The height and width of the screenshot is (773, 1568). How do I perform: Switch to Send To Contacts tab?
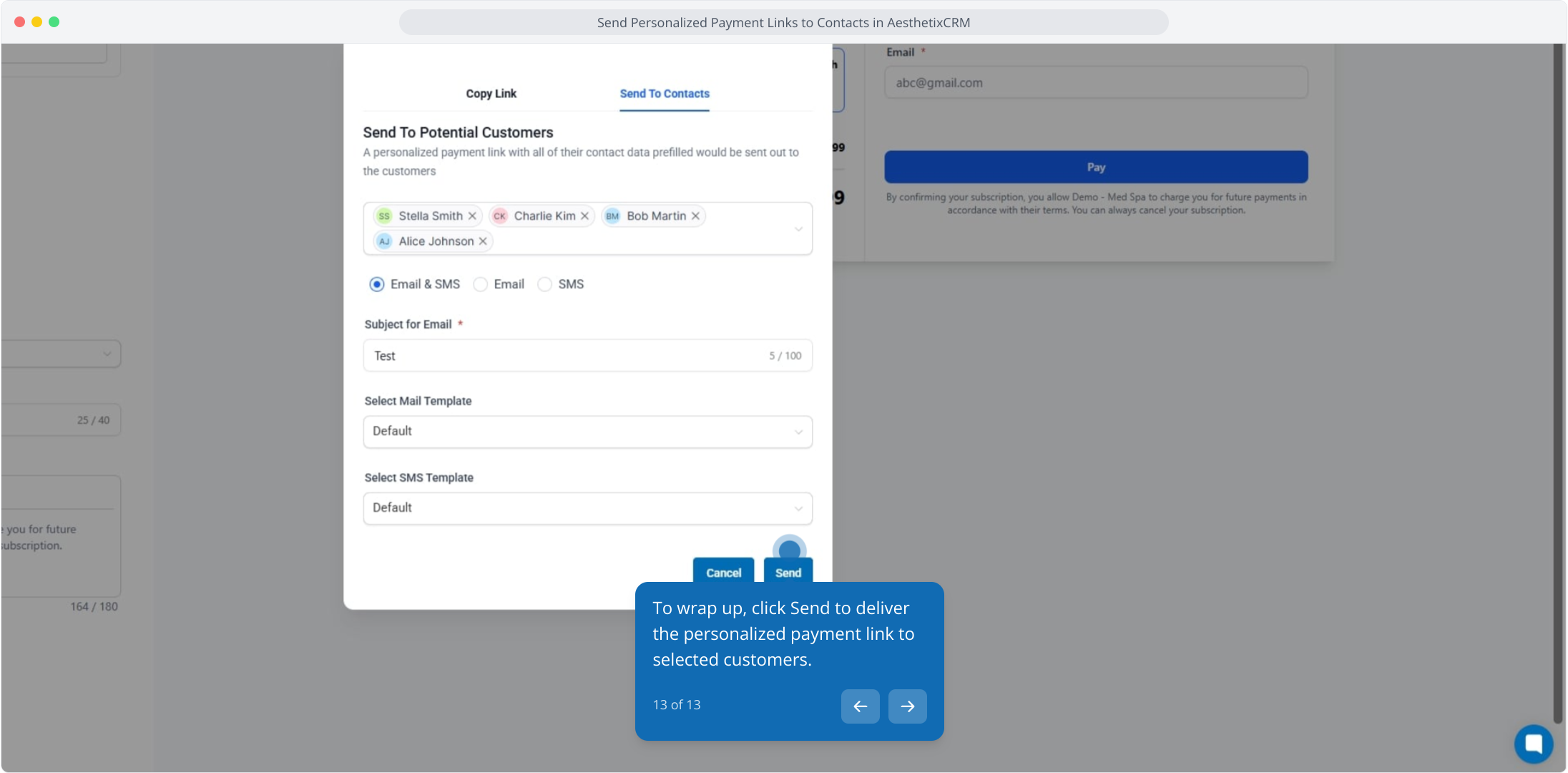tap(664, 94)
